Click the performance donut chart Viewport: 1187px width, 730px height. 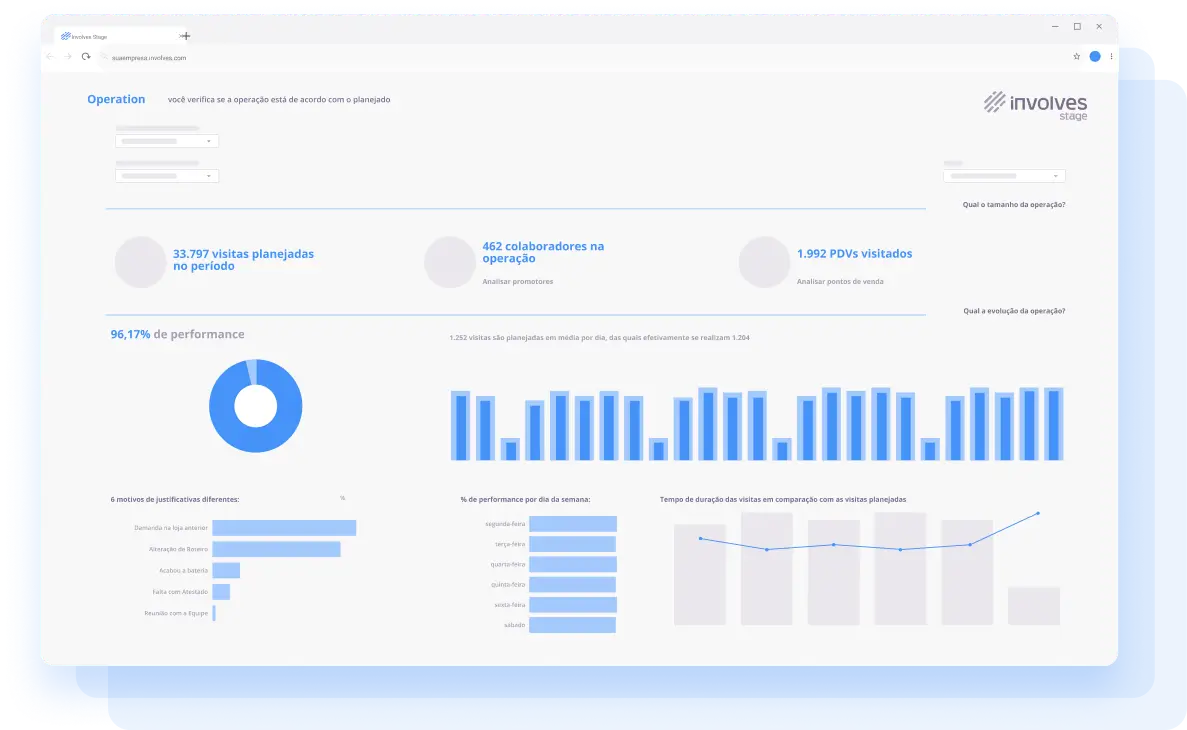click(x=256, y=406)
